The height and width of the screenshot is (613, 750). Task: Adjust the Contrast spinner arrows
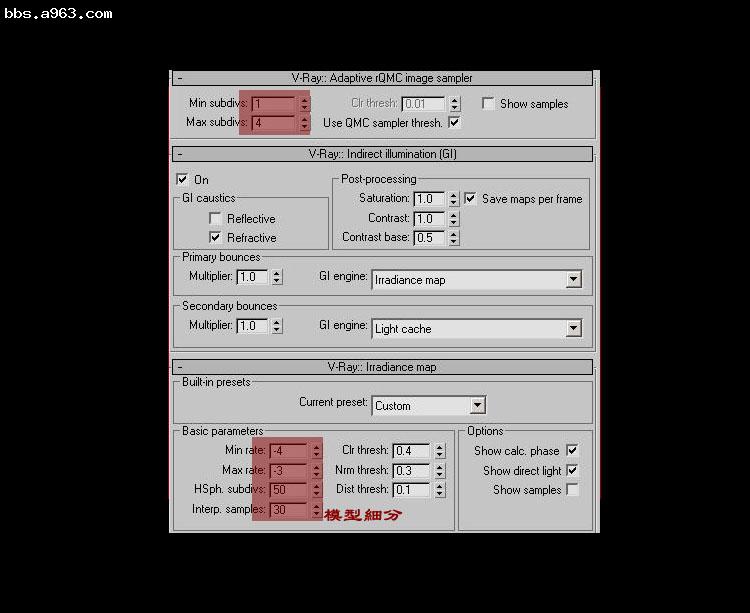453,219
